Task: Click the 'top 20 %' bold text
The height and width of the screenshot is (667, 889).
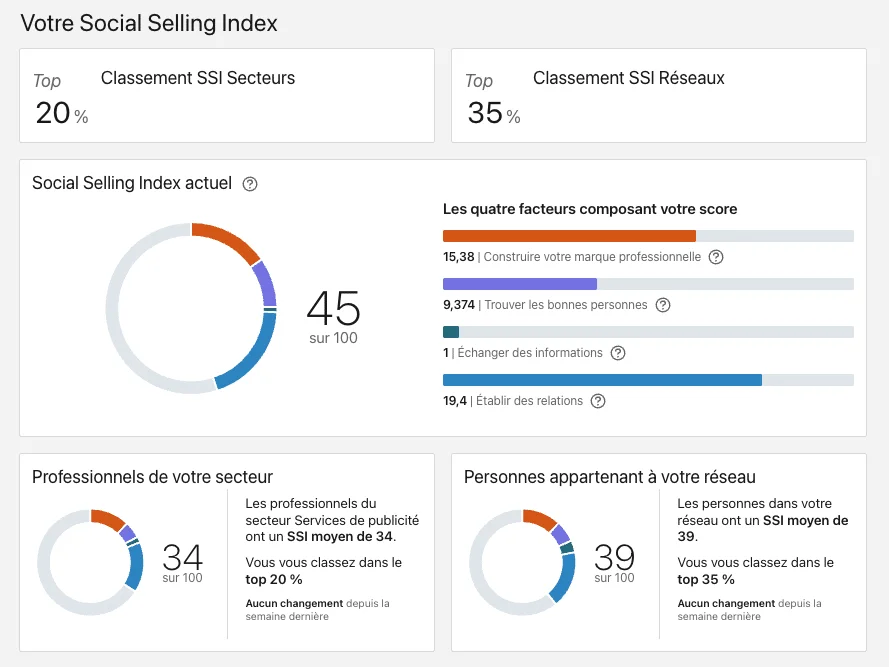Action: point(274,580)
